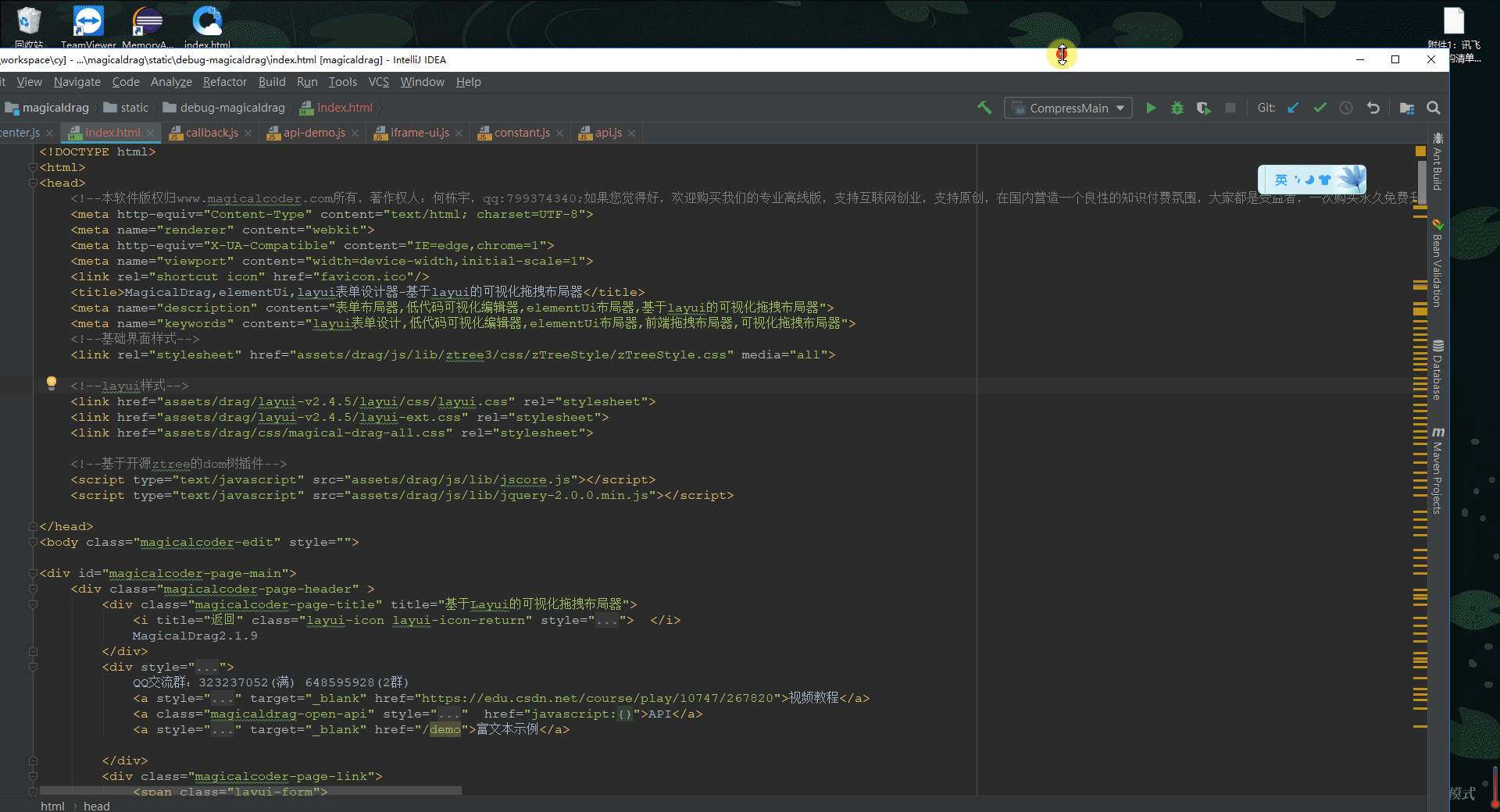Screen dimensions: 1500x812
Task: Click 'MagicalDrag2.1.9' text in the editor
Action: 195,636
